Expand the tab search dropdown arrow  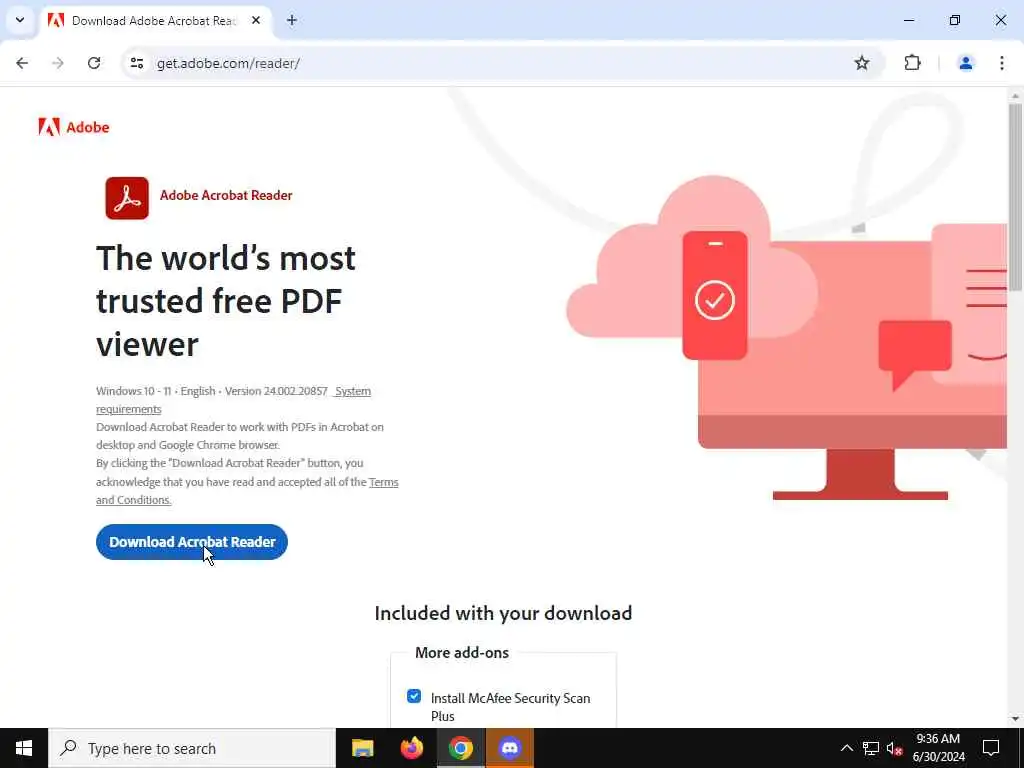pyautogui.click(x=20, y=20)
